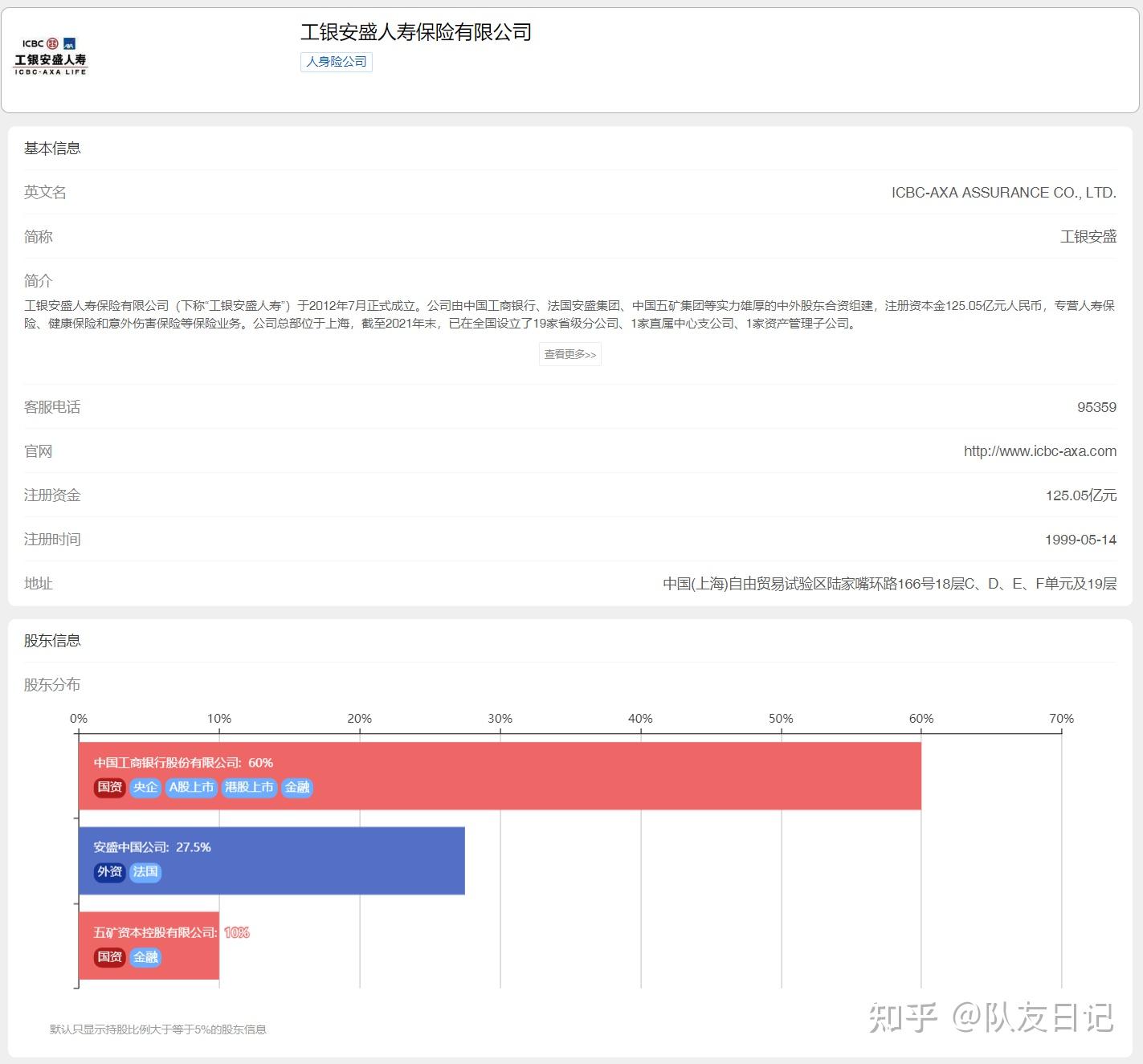
Task: Click the registered capital value 125.05亿元
Action: pos(1081,495)
